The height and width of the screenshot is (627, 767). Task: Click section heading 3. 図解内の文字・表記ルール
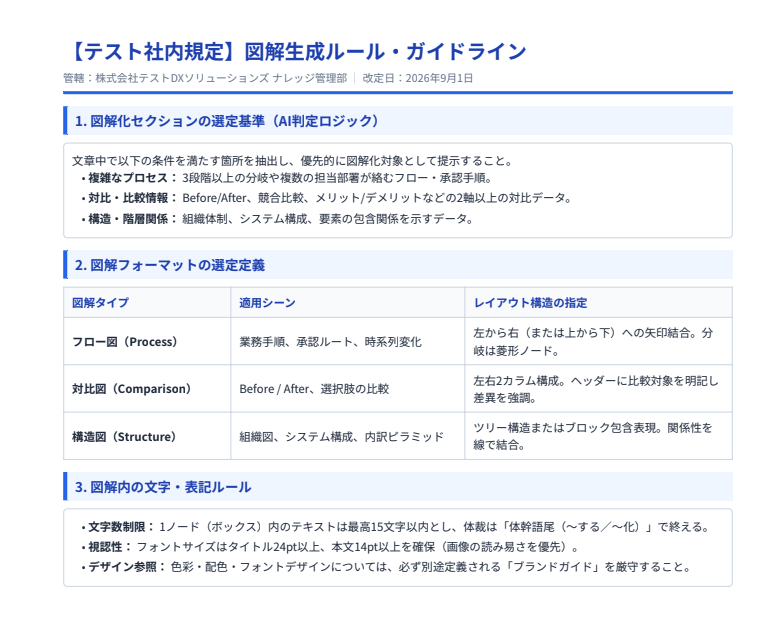click(x=163, y=487)
